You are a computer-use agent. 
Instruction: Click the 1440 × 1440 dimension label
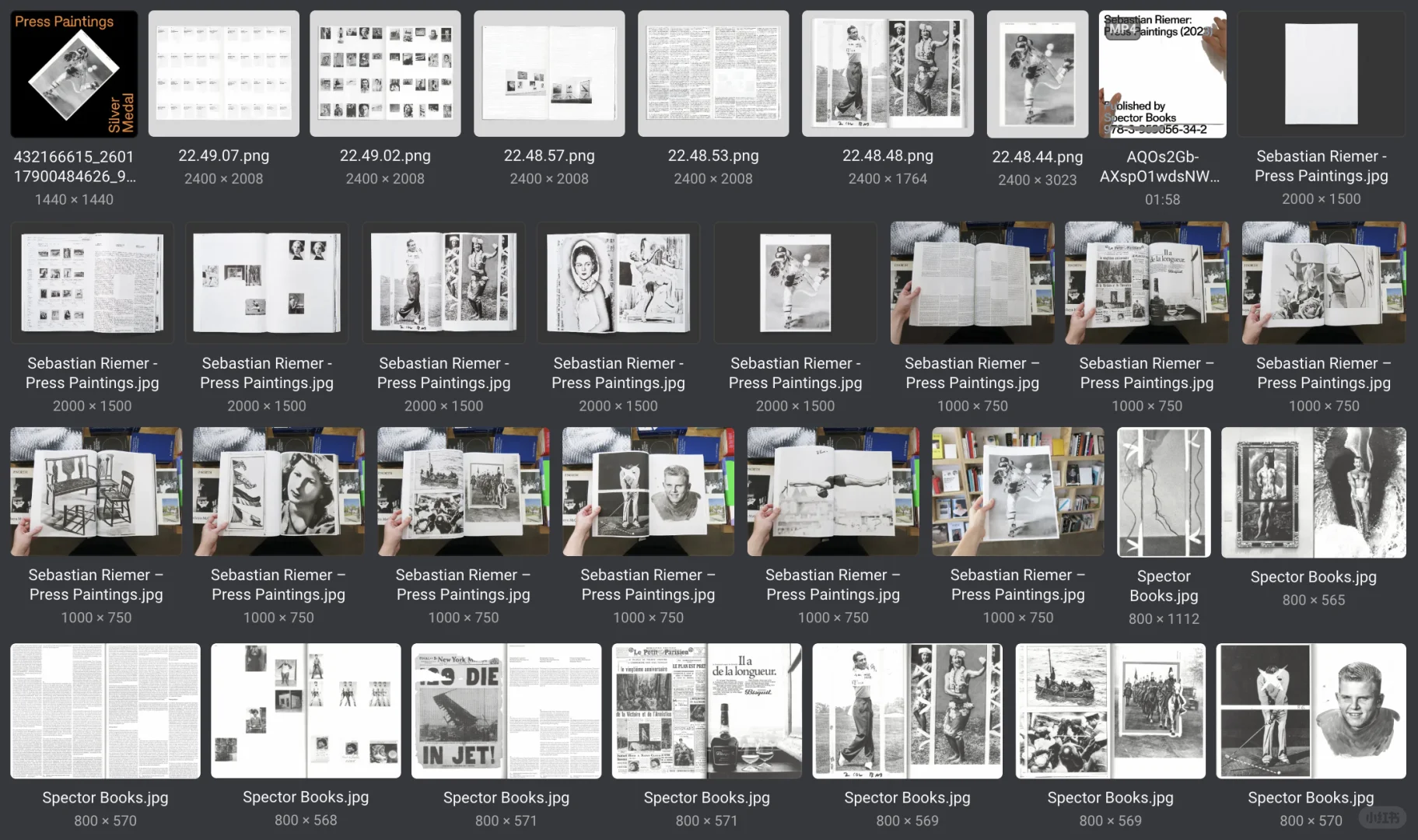click(74, 199)
